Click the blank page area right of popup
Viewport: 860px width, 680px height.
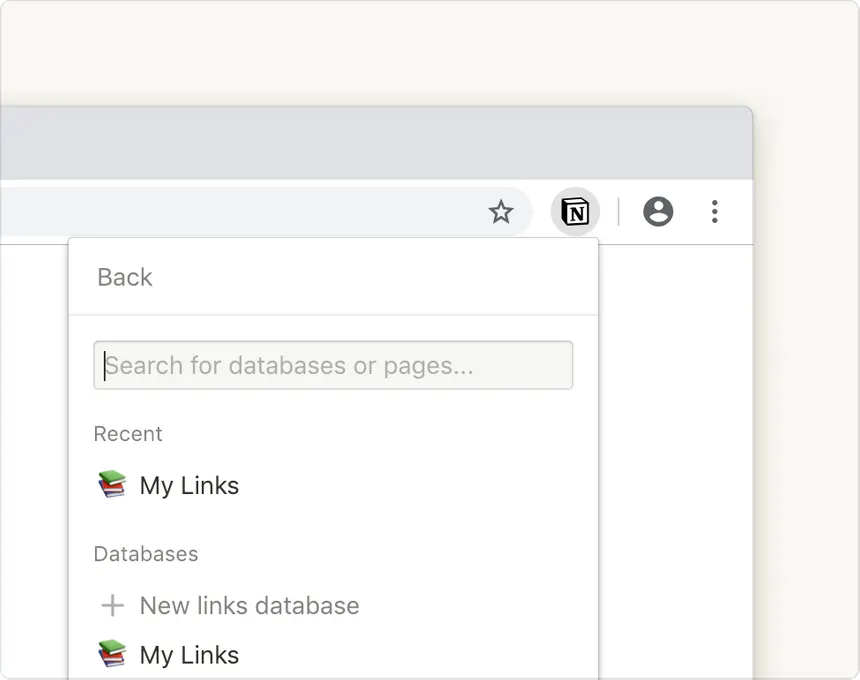pos(675,450)
